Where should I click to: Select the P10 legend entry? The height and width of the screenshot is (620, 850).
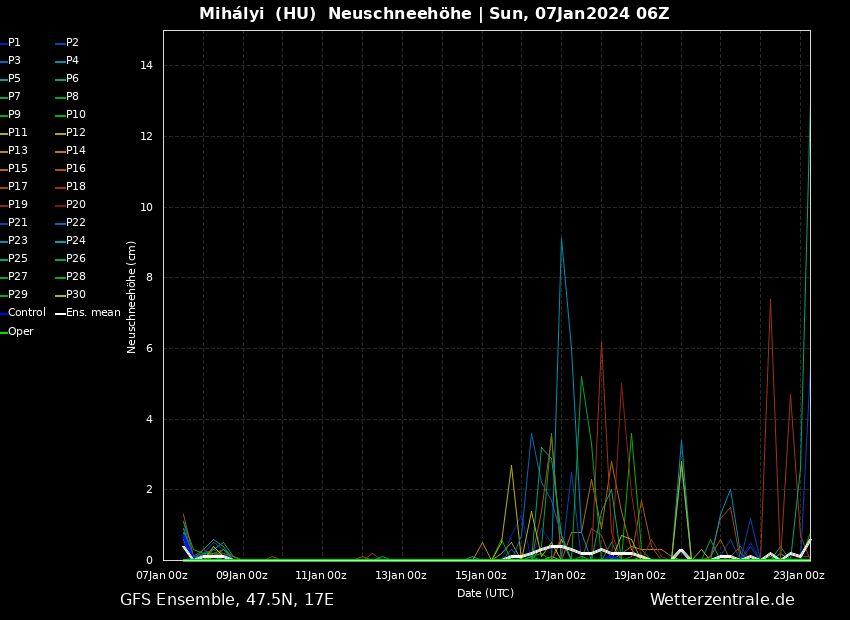75,115
